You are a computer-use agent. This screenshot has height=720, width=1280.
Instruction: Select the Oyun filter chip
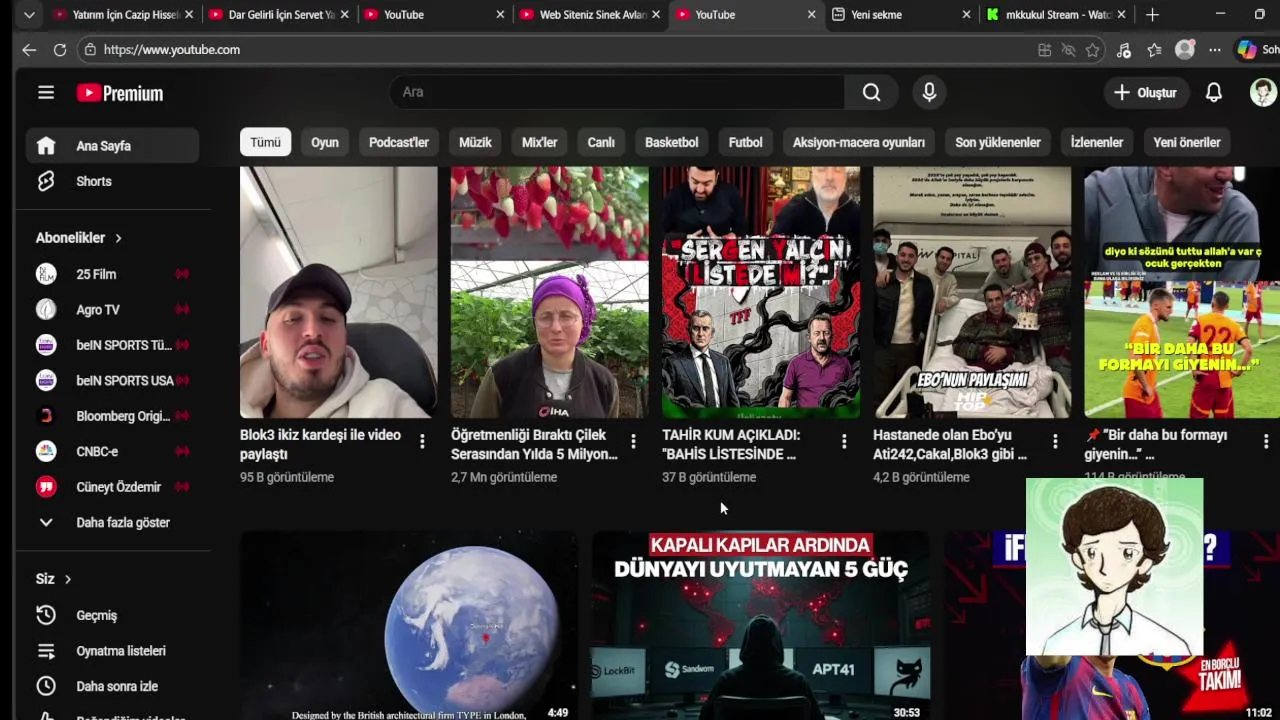coord(325,142)
